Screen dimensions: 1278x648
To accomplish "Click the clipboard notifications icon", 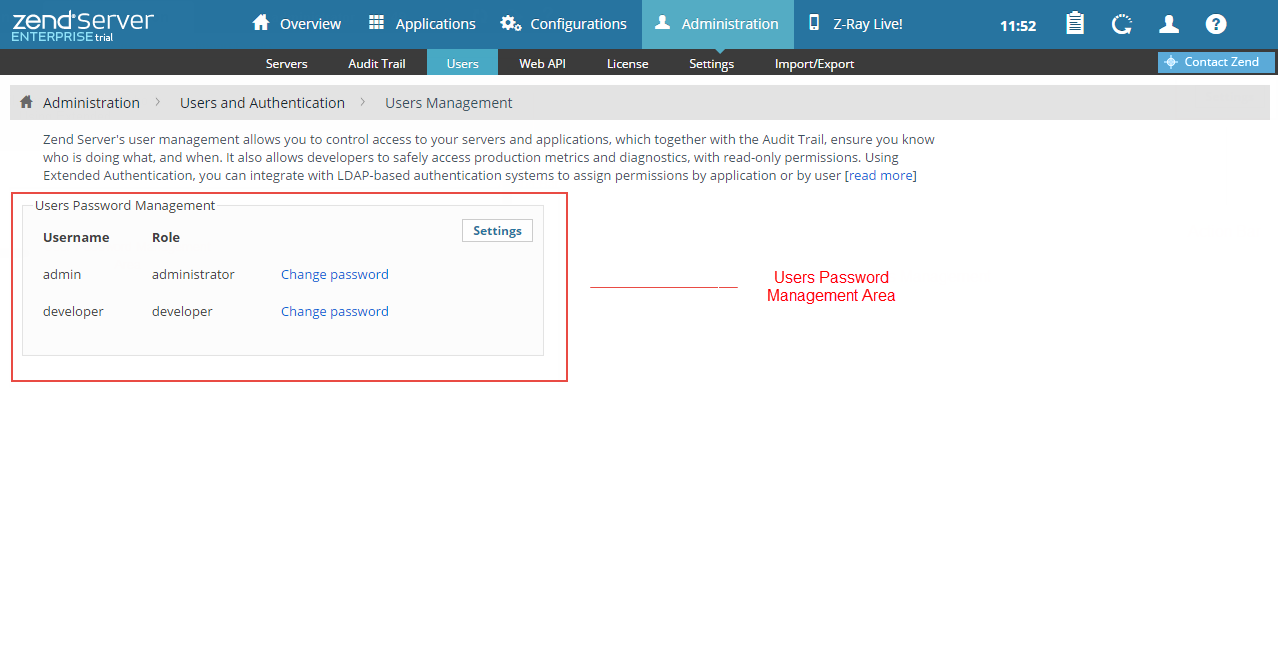I will click(x=1075, y=24).
